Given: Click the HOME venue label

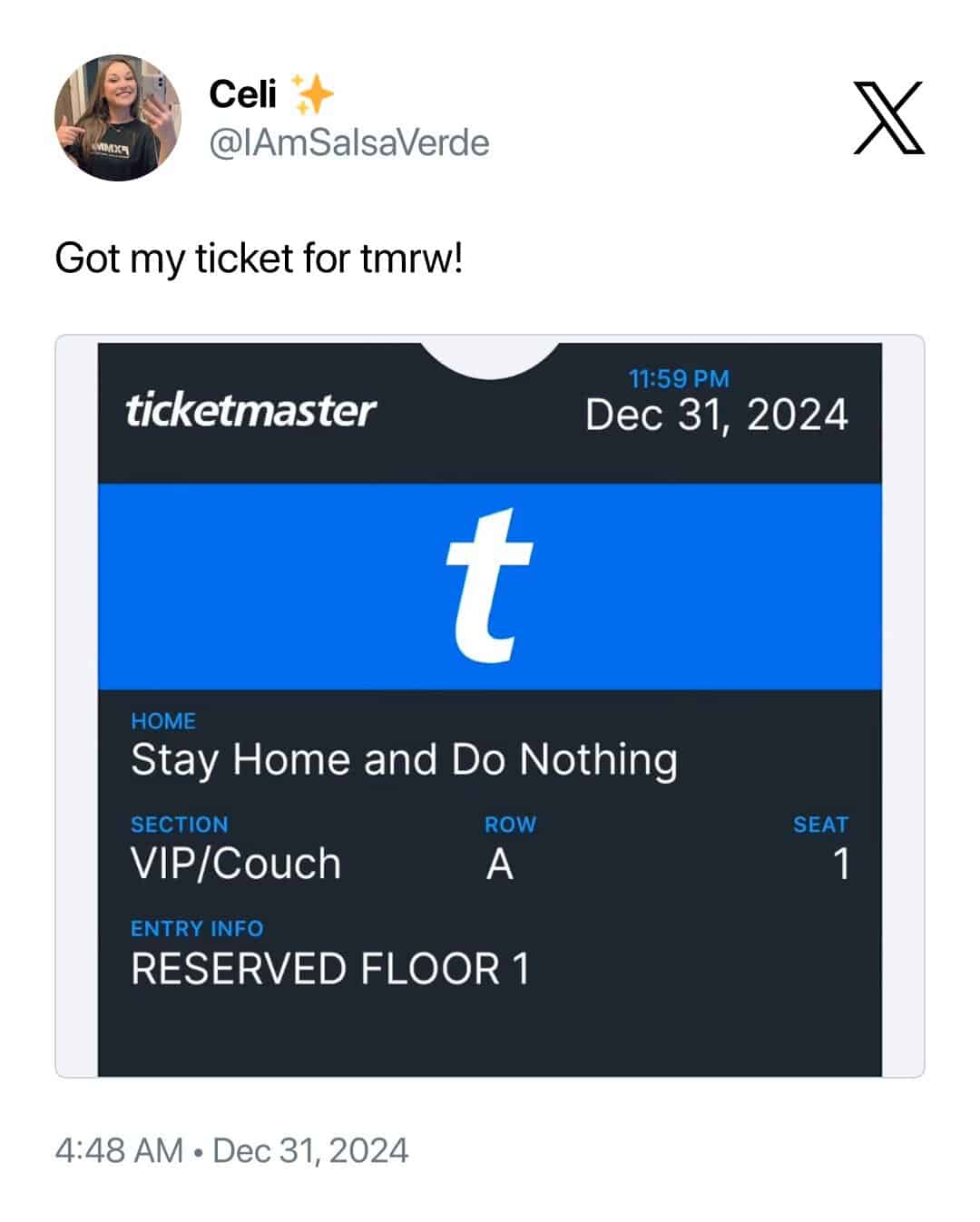Looking at the screenshot, I should (x=163, y=721).
